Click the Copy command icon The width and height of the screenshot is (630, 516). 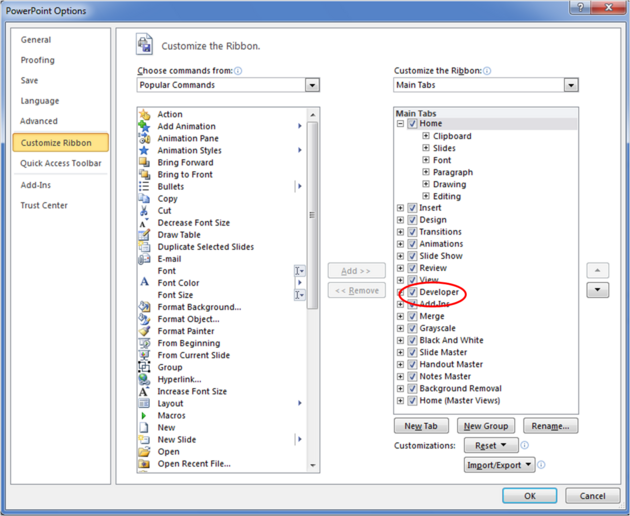pyautogui.click(x=145, y=199)
